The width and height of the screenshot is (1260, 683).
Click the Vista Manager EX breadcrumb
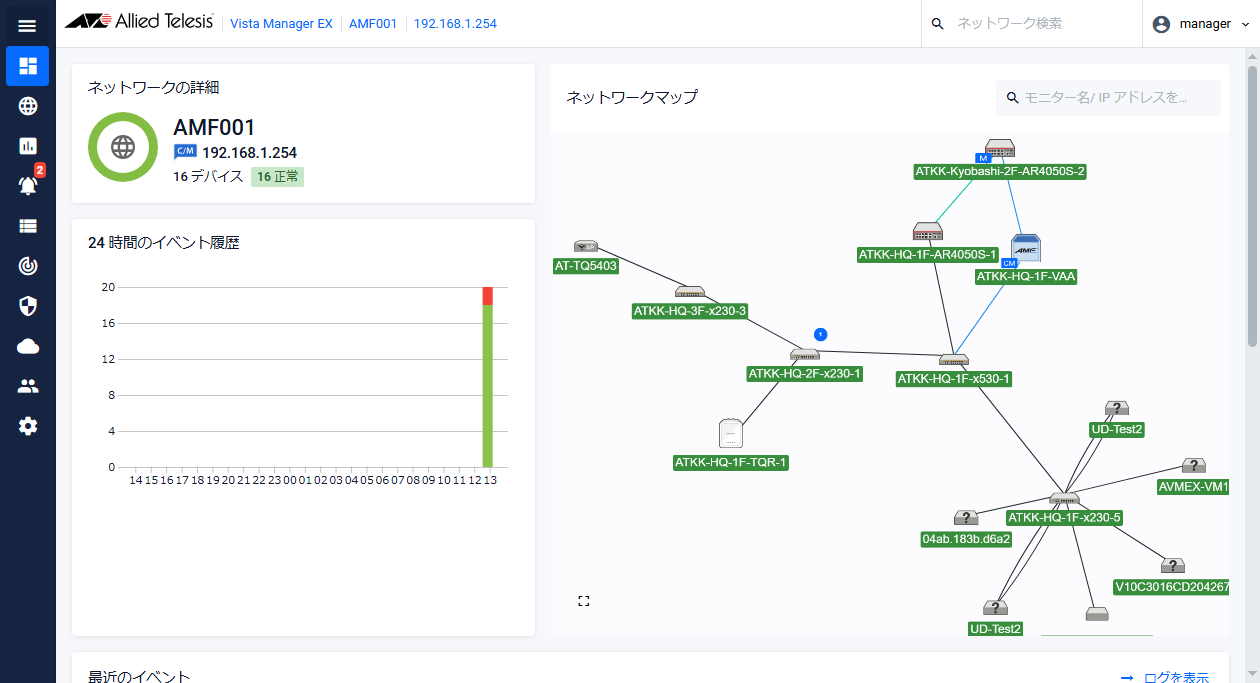(x=281, y=23)
